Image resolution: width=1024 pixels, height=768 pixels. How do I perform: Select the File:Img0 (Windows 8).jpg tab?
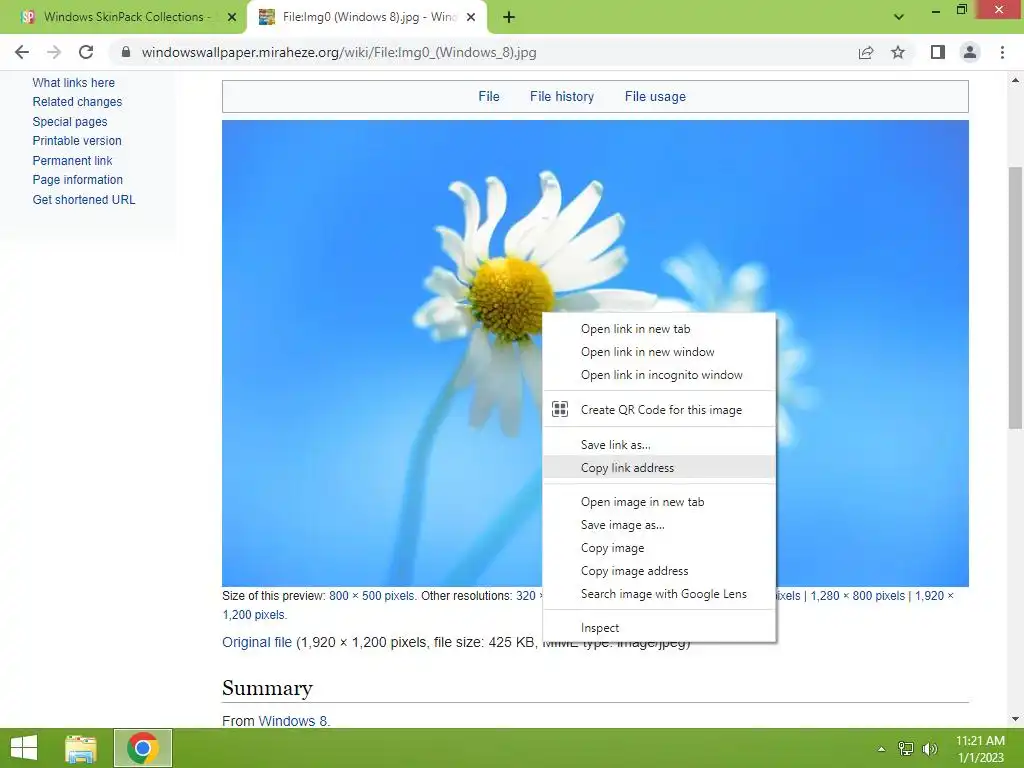[x=368, y=17]
